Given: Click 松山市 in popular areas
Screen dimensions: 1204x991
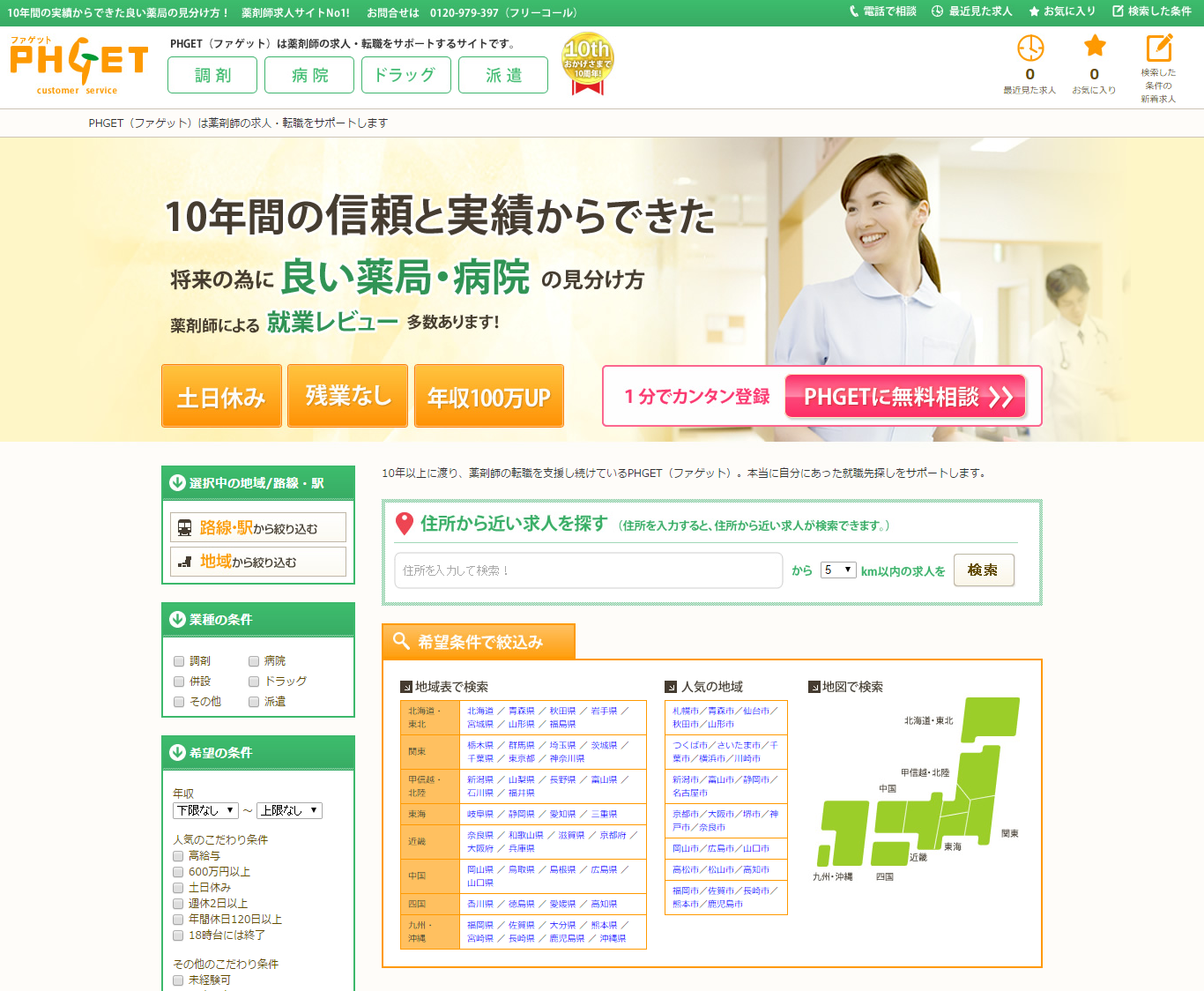Looking at the screenshot, I should 721,869.
